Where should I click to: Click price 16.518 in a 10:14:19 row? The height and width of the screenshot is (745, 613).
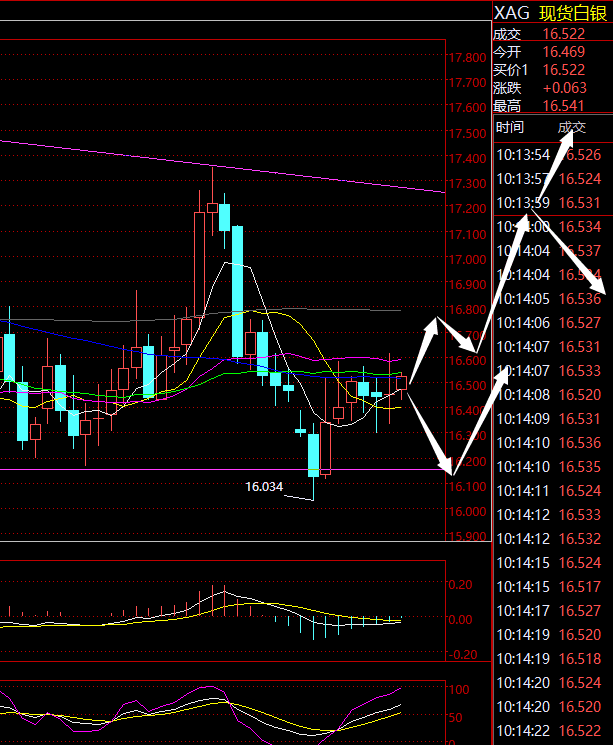click(580, 659)
